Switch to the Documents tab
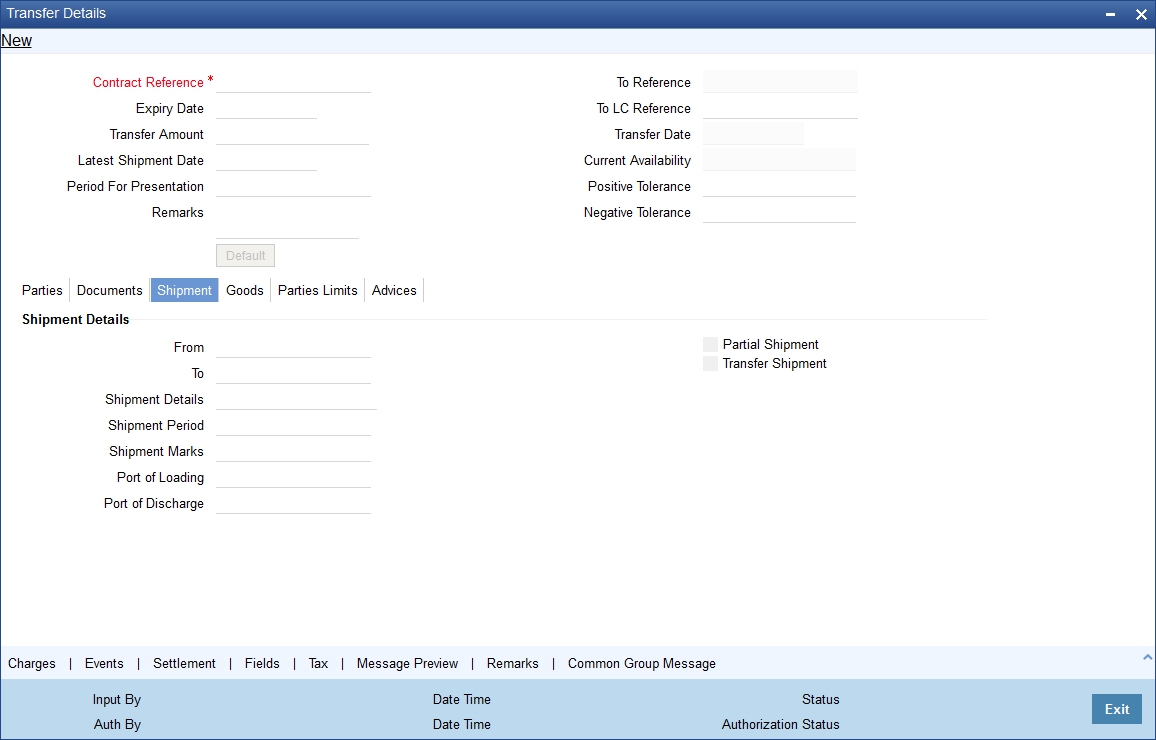The width and height of the screenshot is (1156, 740). 110,290
